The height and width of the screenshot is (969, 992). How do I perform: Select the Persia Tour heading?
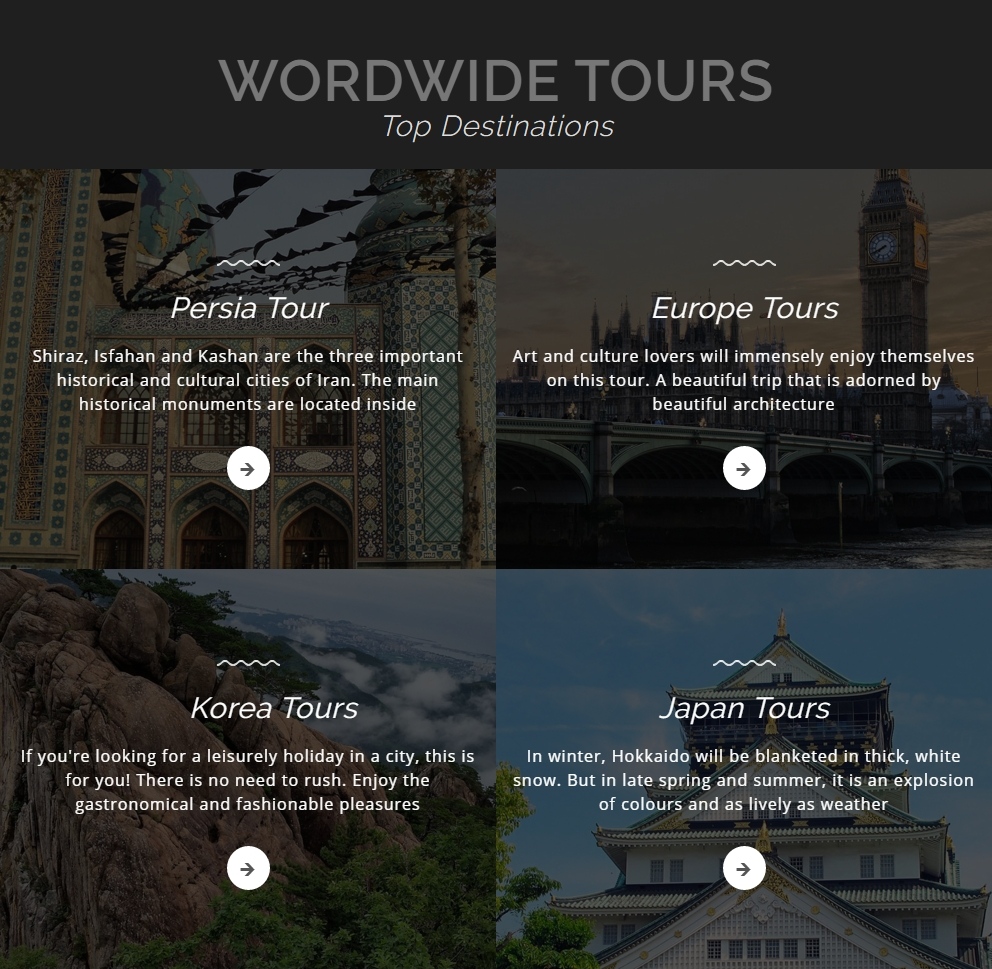pyautogui.click(x=249, y=308)
